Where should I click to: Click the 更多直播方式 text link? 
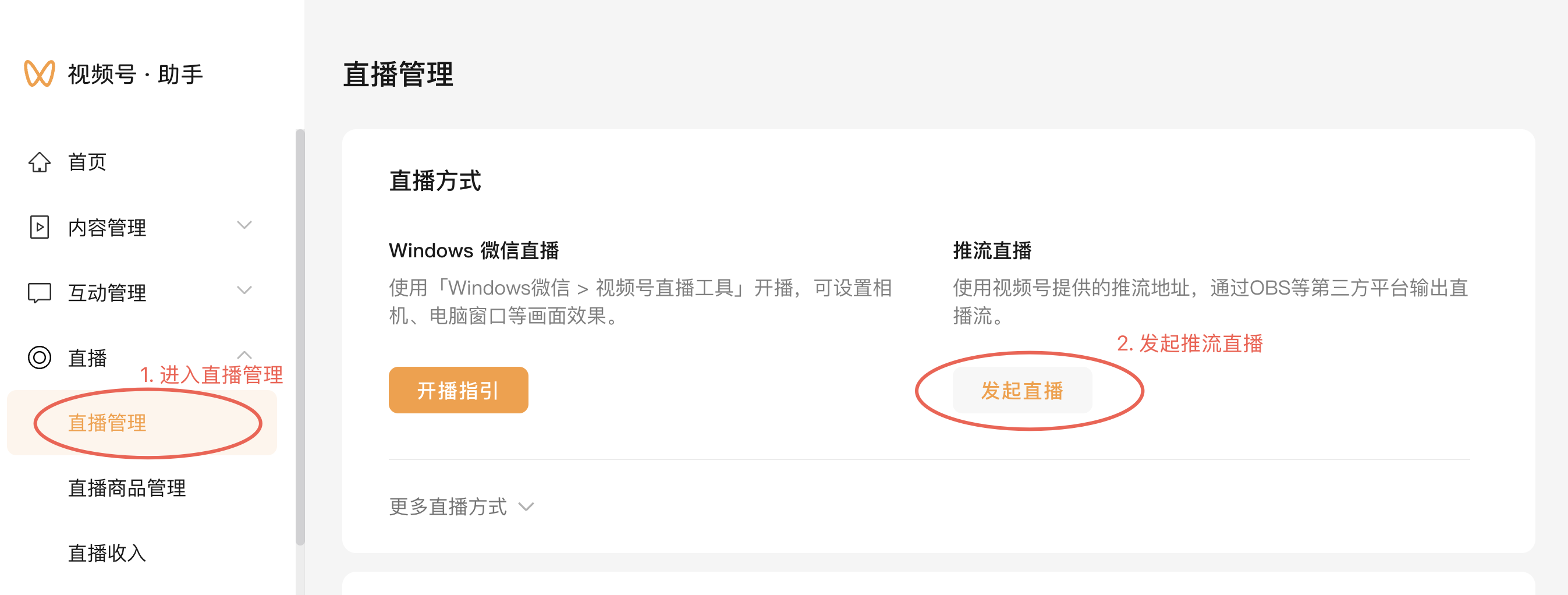pyautogui.click(x=448, y=507)
